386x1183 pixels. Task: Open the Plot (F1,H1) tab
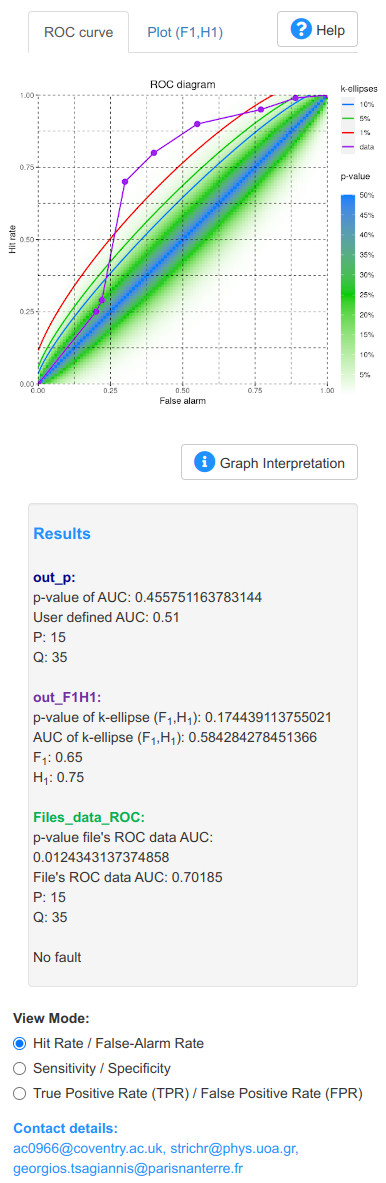pyautogui.click(x=185, y=32)
